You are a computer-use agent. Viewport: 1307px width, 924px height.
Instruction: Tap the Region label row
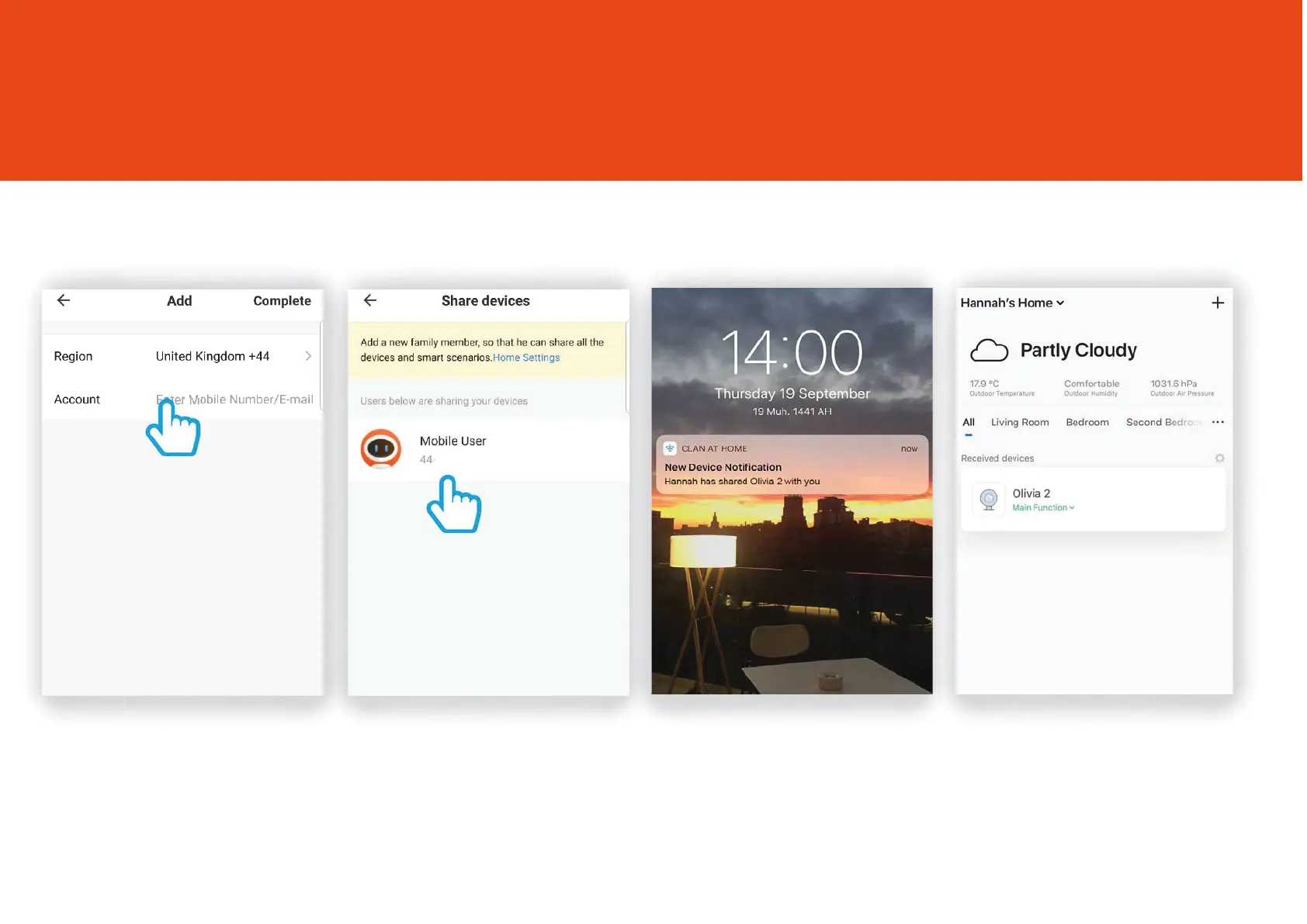[x=182, y=356]
